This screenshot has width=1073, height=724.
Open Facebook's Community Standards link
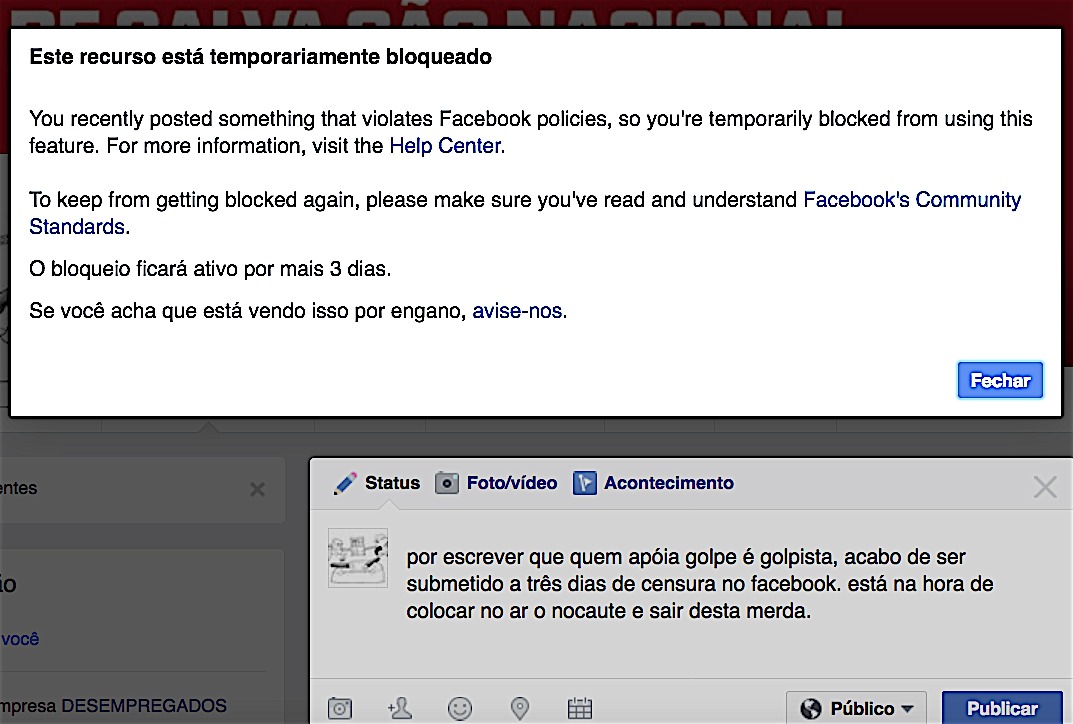click(x=911, y=200)
